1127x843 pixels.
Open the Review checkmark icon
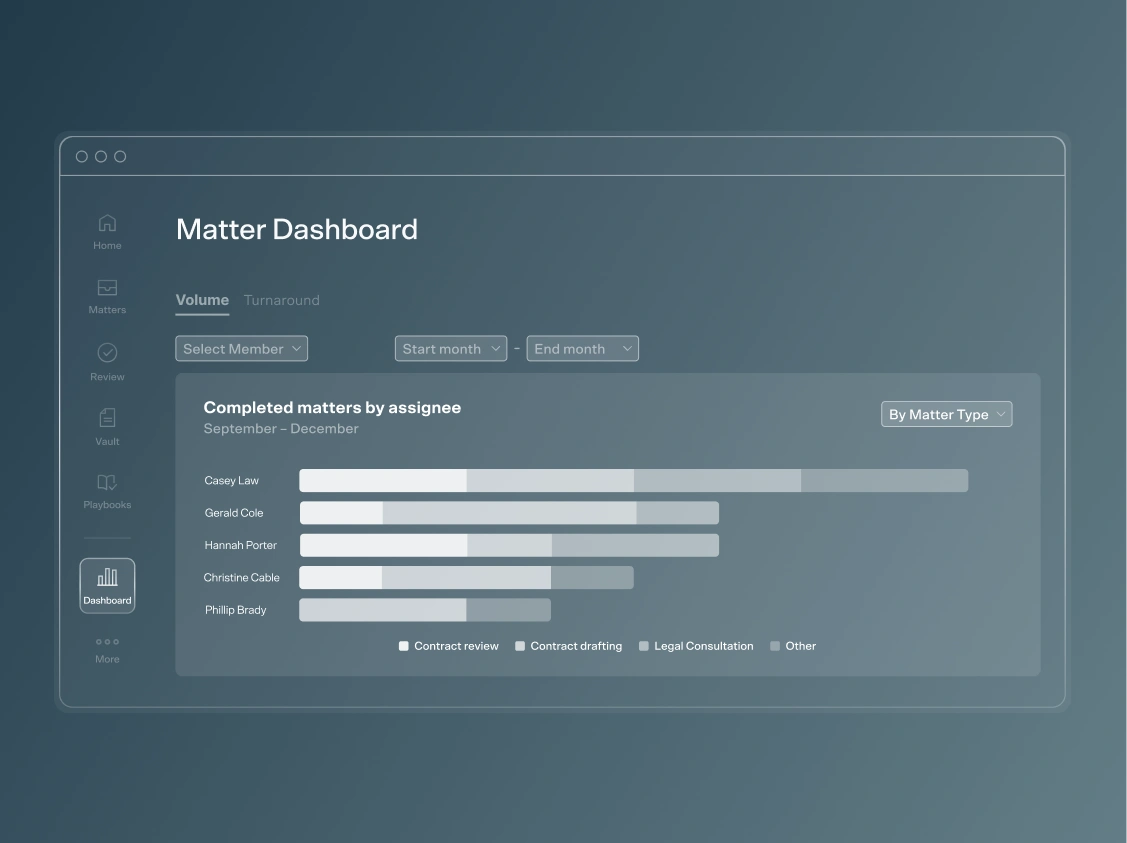tap(107, 352)
